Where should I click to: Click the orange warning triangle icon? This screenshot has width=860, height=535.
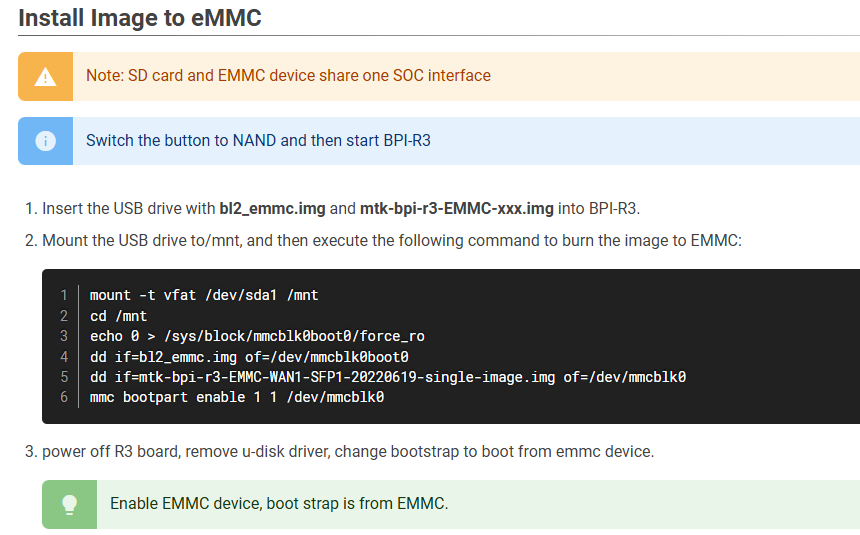point(45,77)
